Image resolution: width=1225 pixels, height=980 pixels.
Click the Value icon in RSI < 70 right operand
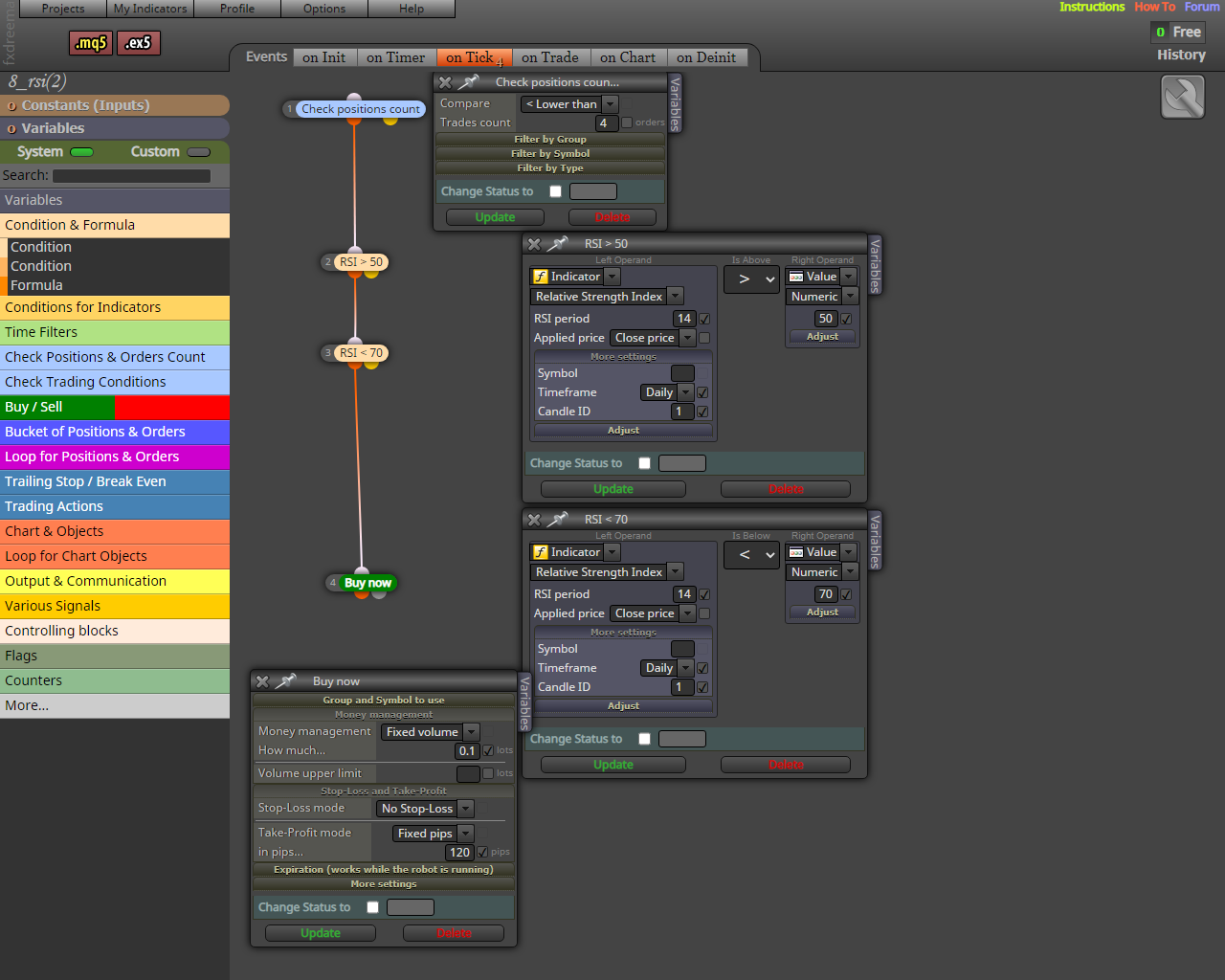[796, 552]
